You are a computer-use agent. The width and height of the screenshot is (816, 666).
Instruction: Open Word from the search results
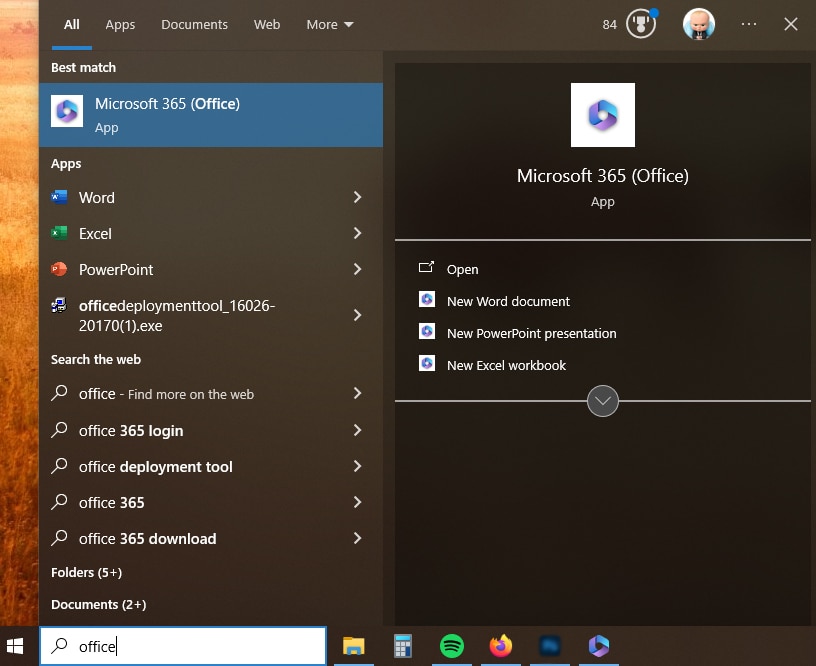(95, 197)
